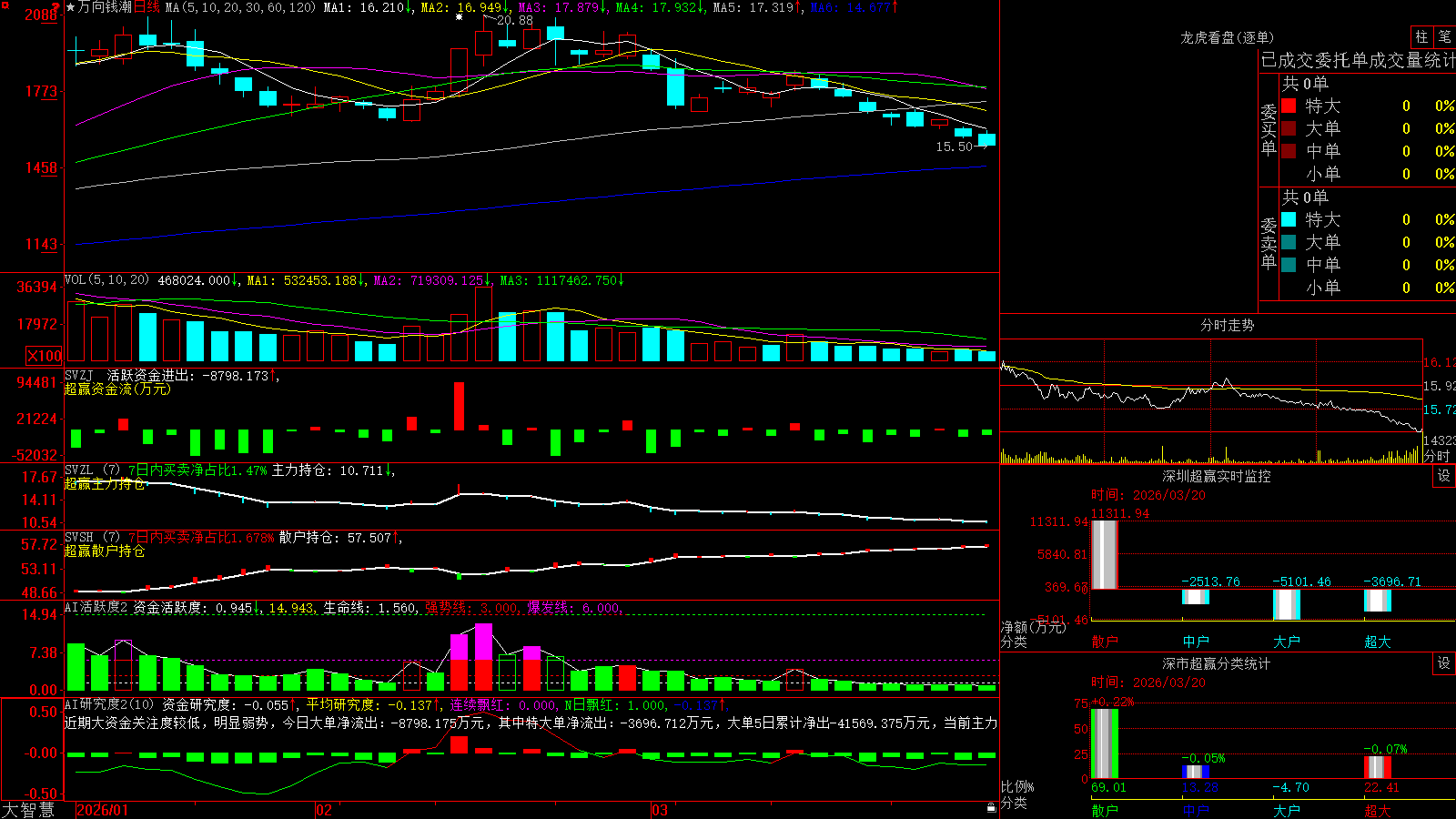Screen dimensions: 1456x819
Task: Select the 万向钱潮 stock name
Action: pyautogui.click(x=106, y=7)
